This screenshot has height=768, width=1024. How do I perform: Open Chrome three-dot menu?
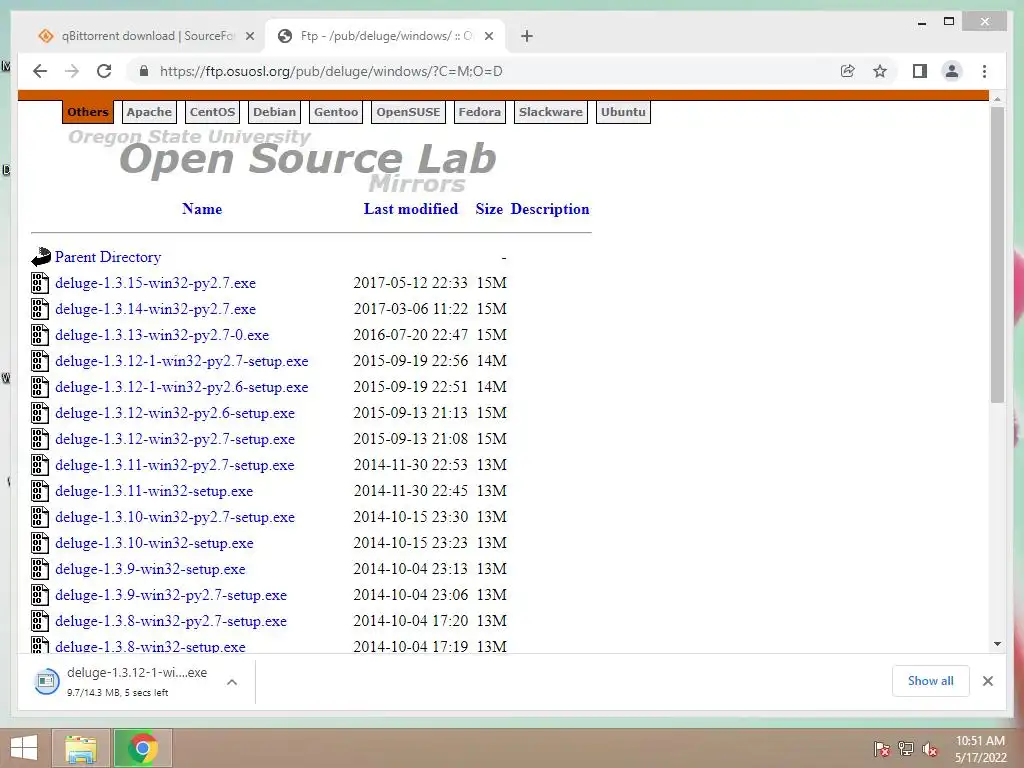984,71
